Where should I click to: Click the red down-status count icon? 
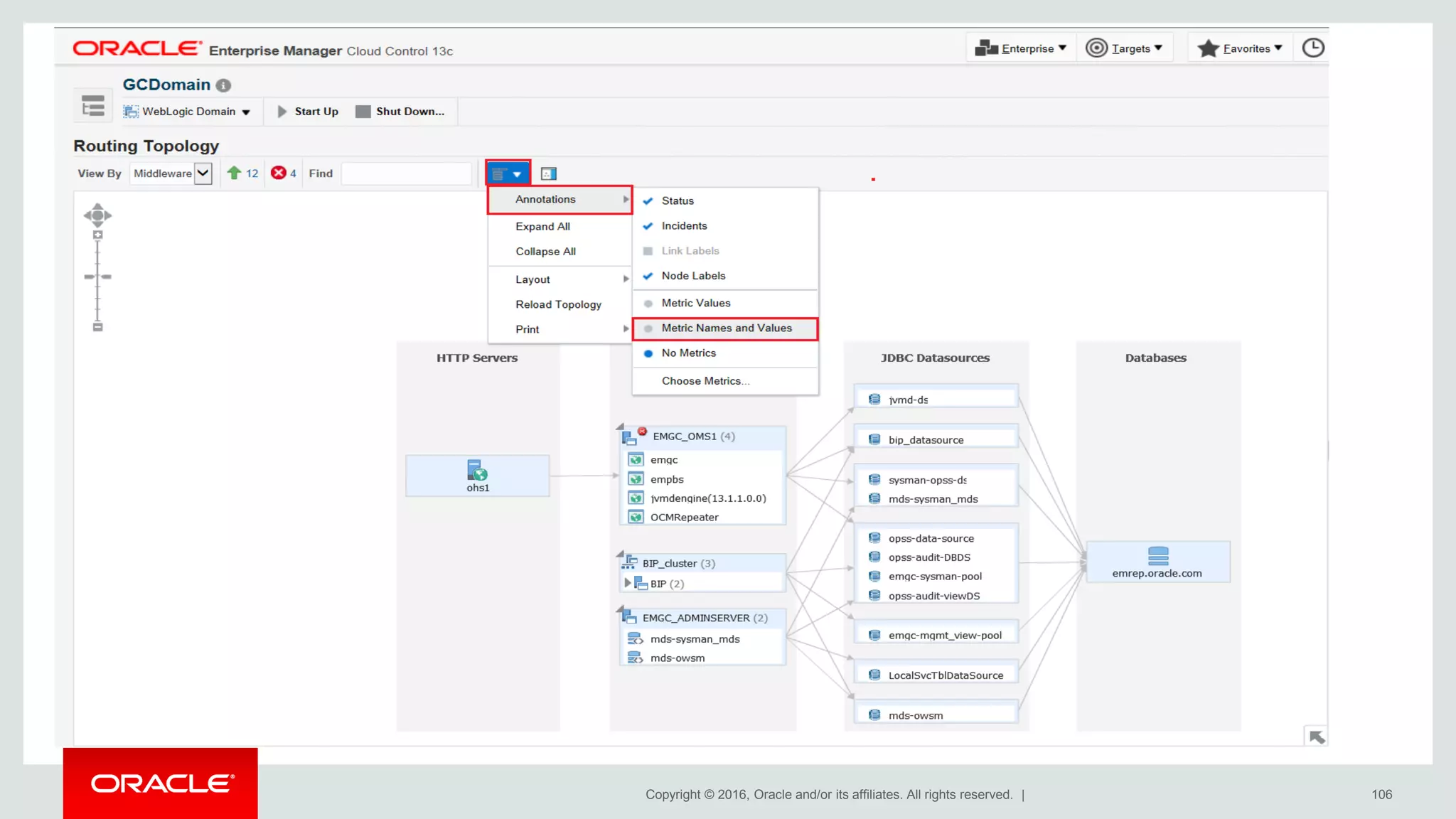click(279, 173)
